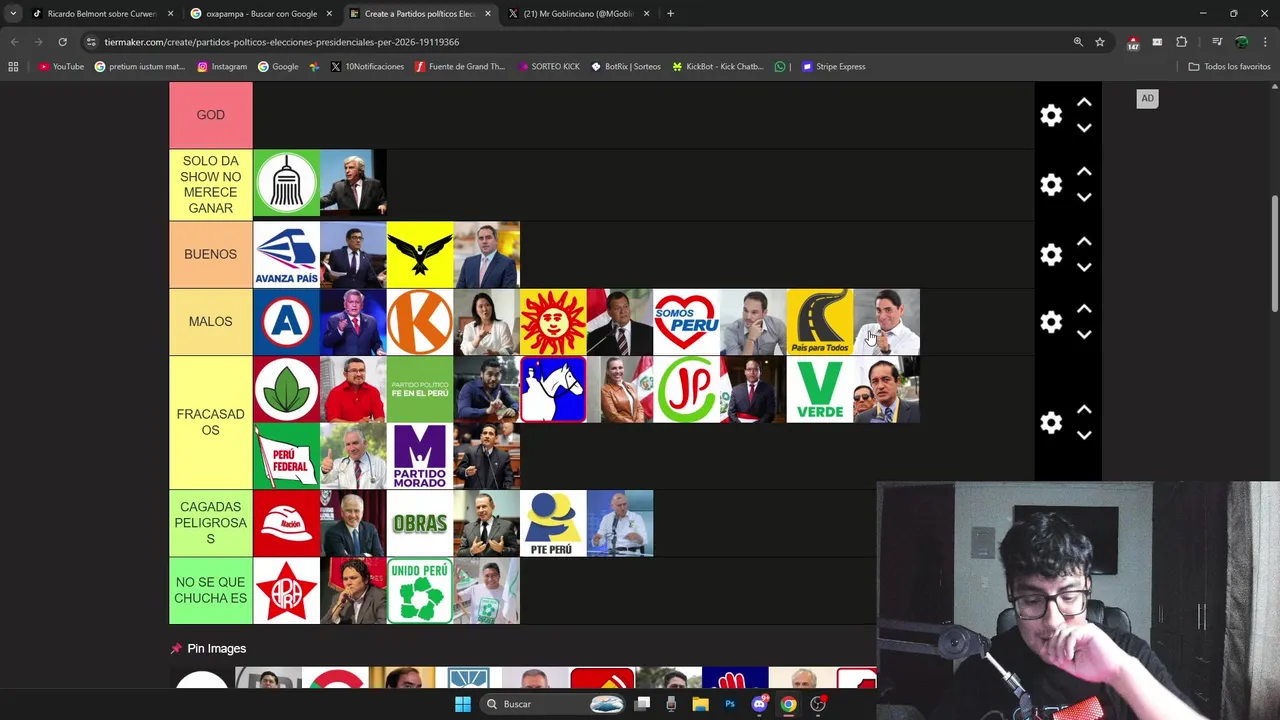Move the GOD tier row down
The width and height of the screenshot is (1280, 720).
tap(1084, 128)
